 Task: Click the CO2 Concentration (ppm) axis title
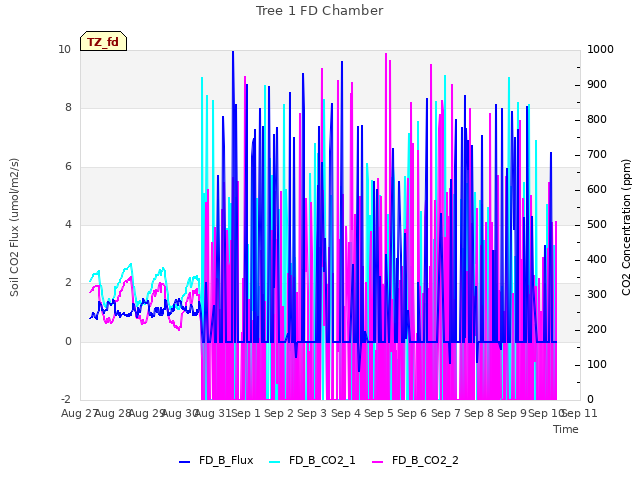click(x=626, y=227)
